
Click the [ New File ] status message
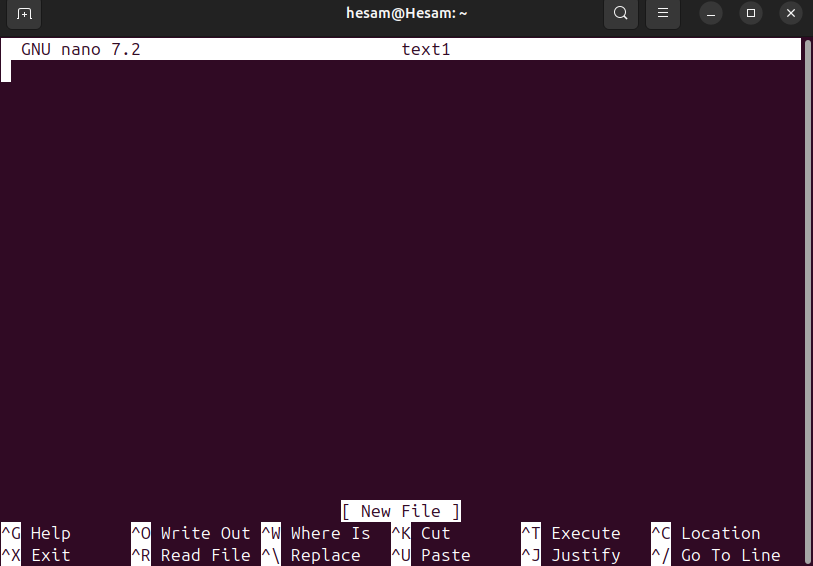coord(401,511)
